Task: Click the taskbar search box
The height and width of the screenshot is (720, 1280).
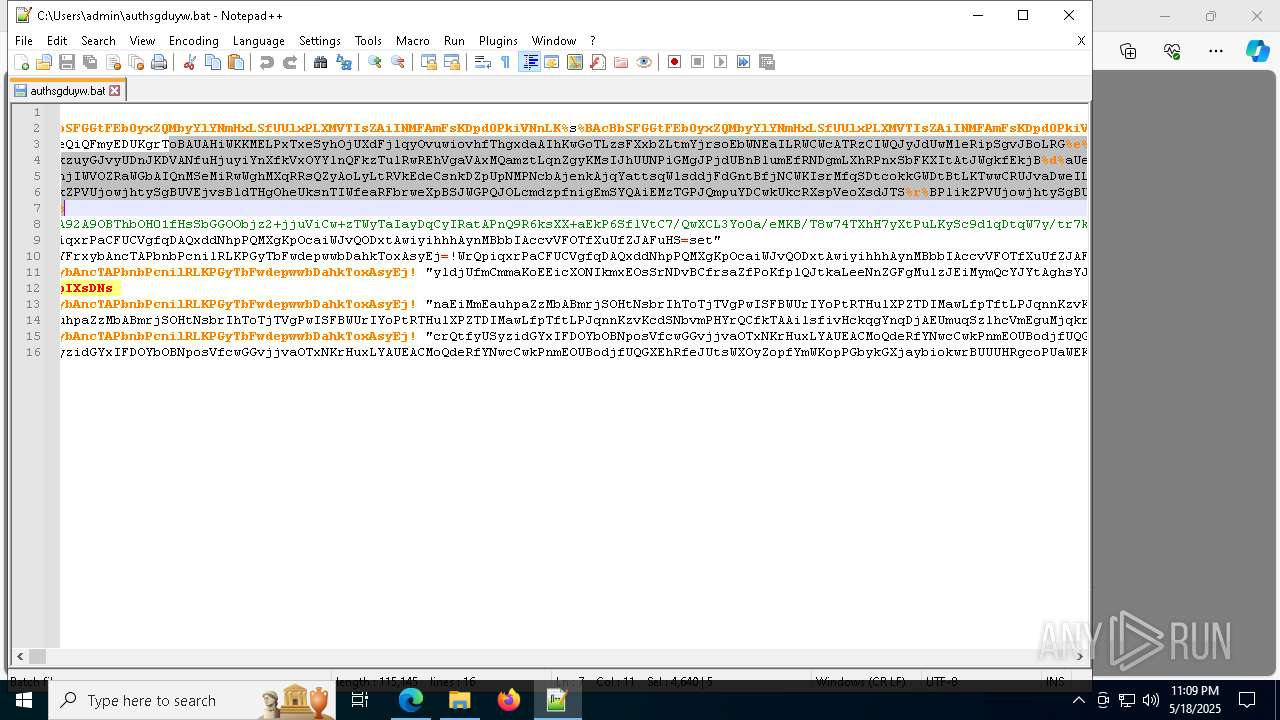Action: pyautogui.click(x=193, y=700)
